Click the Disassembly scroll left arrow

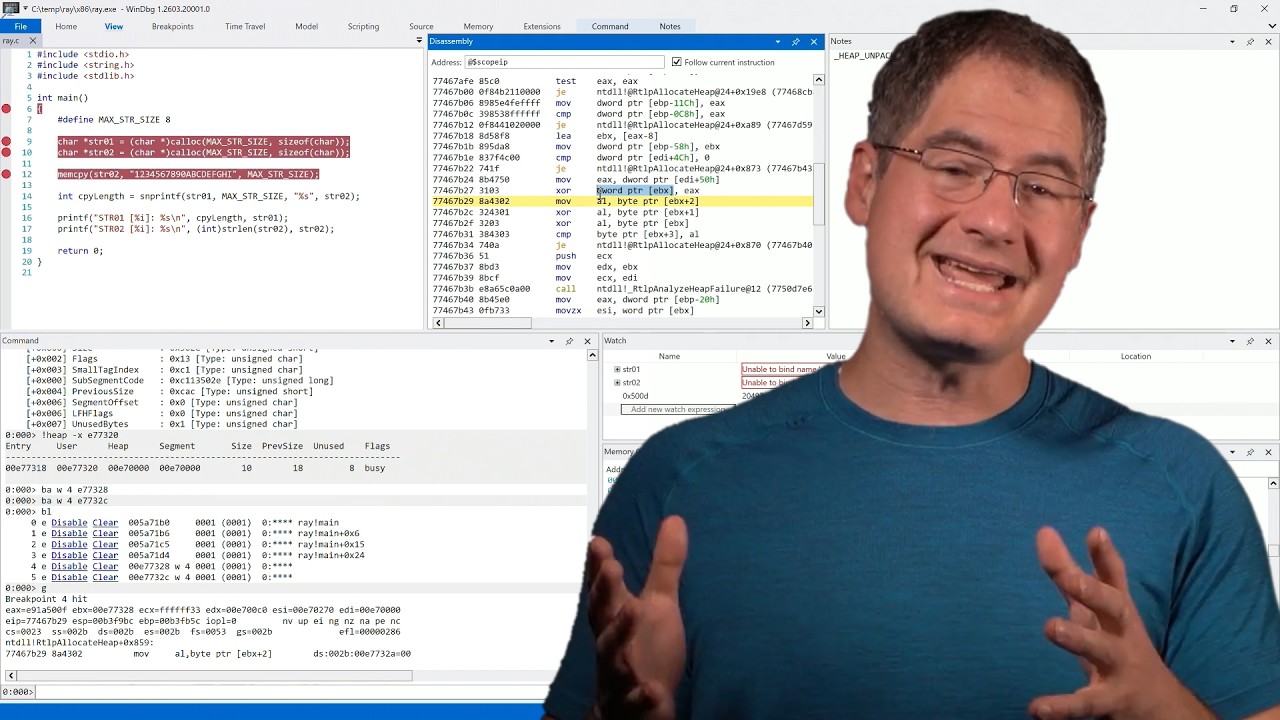(438, 323)
